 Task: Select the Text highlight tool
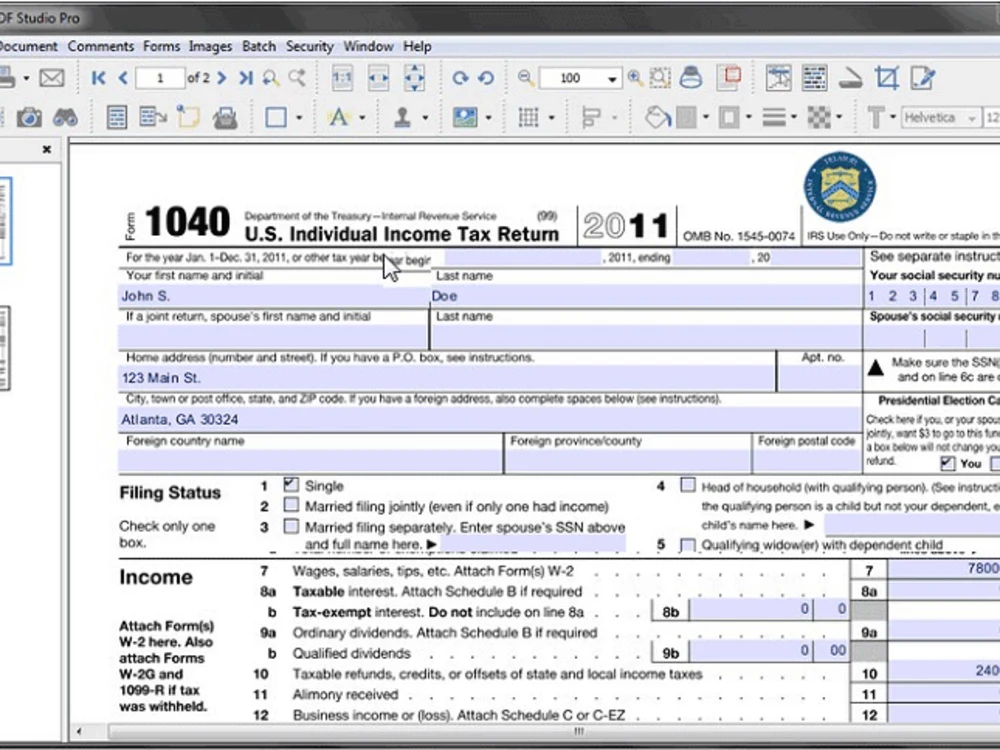coord(340,117)
